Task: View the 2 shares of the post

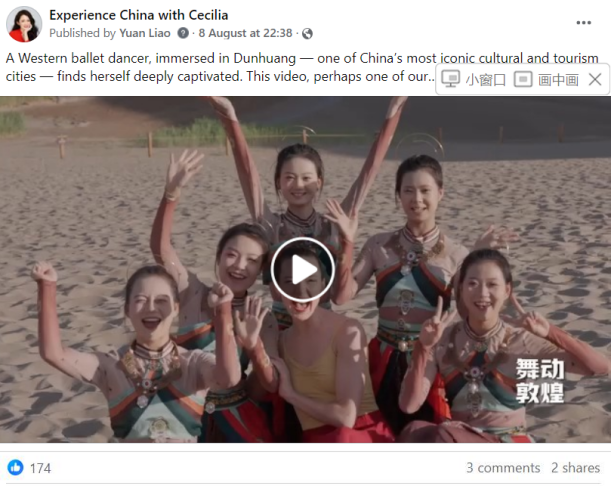Action: [x=575, y=468]
